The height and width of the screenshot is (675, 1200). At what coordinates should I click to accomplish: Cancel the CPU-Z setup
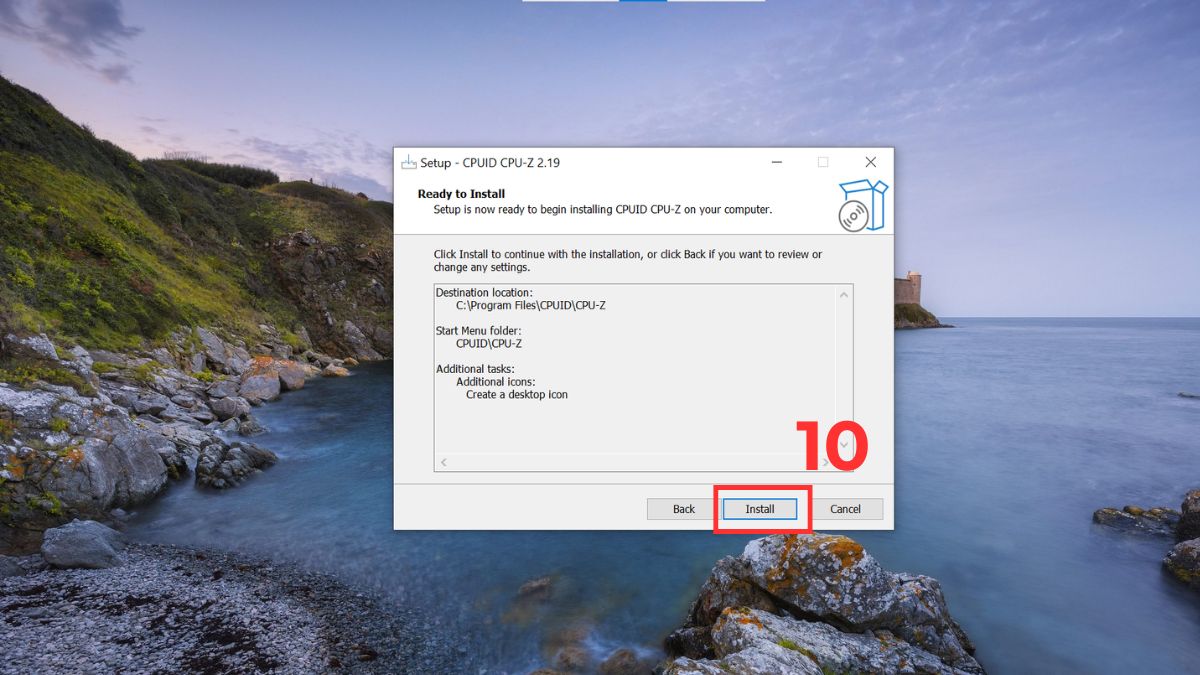tap(845, 509)
